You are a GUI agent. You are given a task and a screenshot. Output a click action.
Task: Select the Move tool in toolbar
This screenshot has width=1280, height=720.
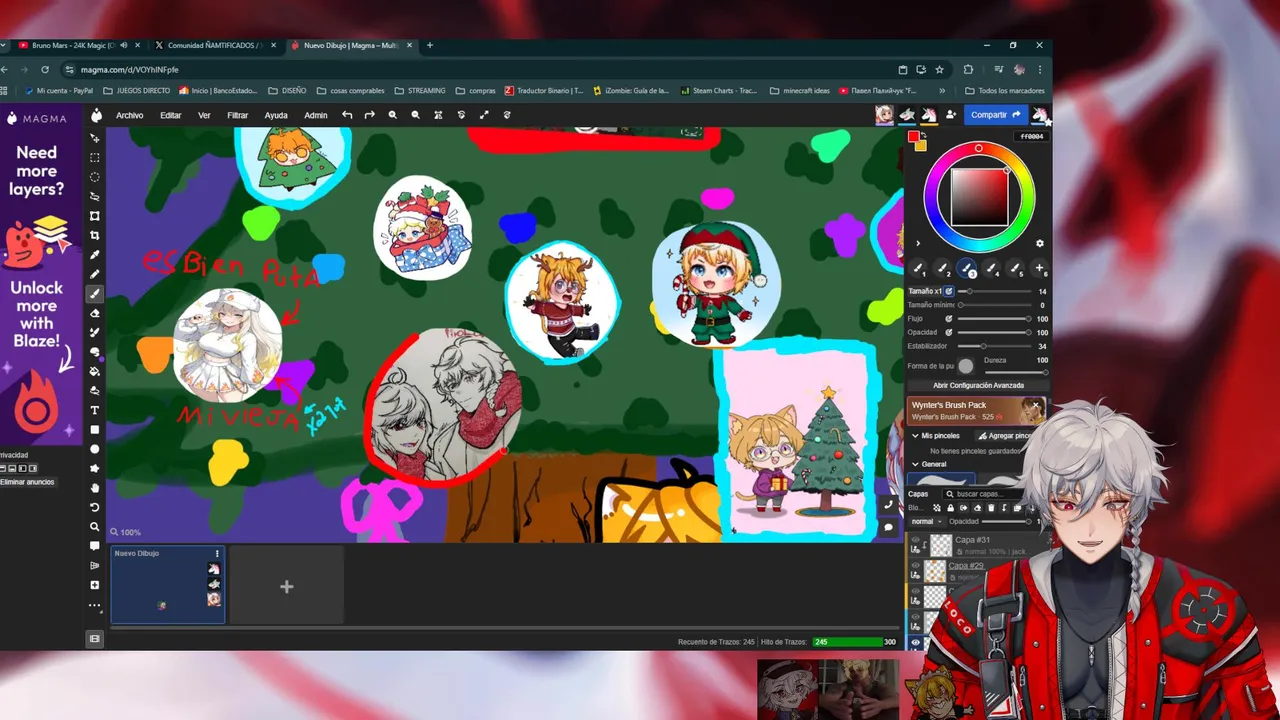click(95, 138)
